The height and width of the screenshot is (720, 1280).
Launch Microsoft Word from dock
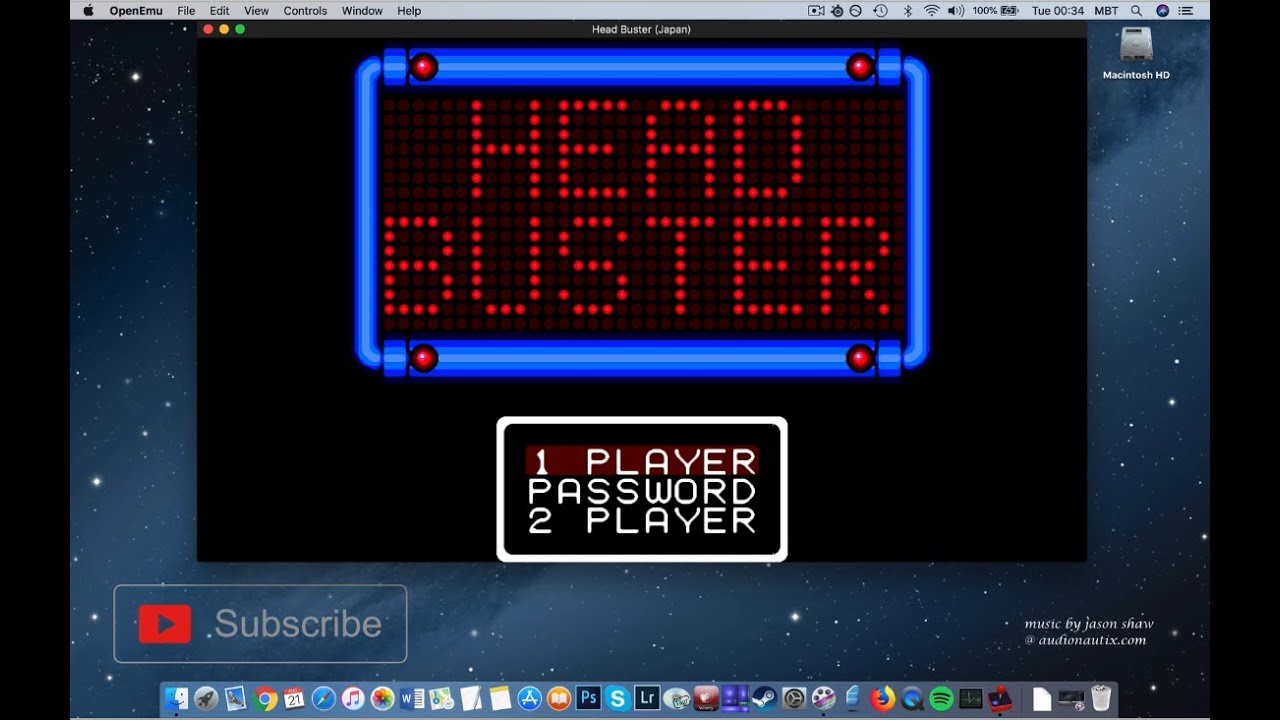(x=412, y=699)
